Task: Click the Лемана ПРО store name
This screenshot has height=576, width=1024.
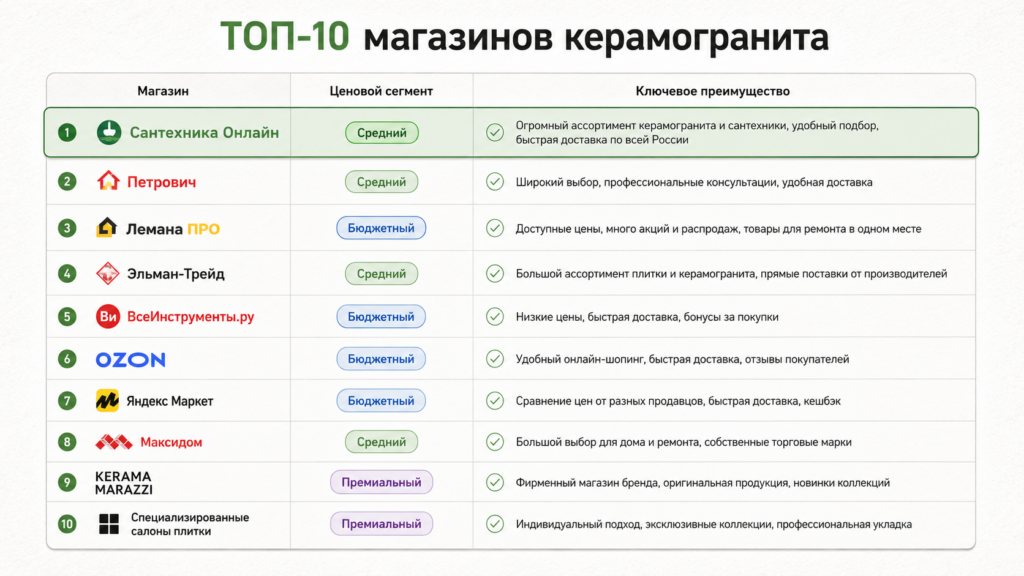Action: [173, 229]
